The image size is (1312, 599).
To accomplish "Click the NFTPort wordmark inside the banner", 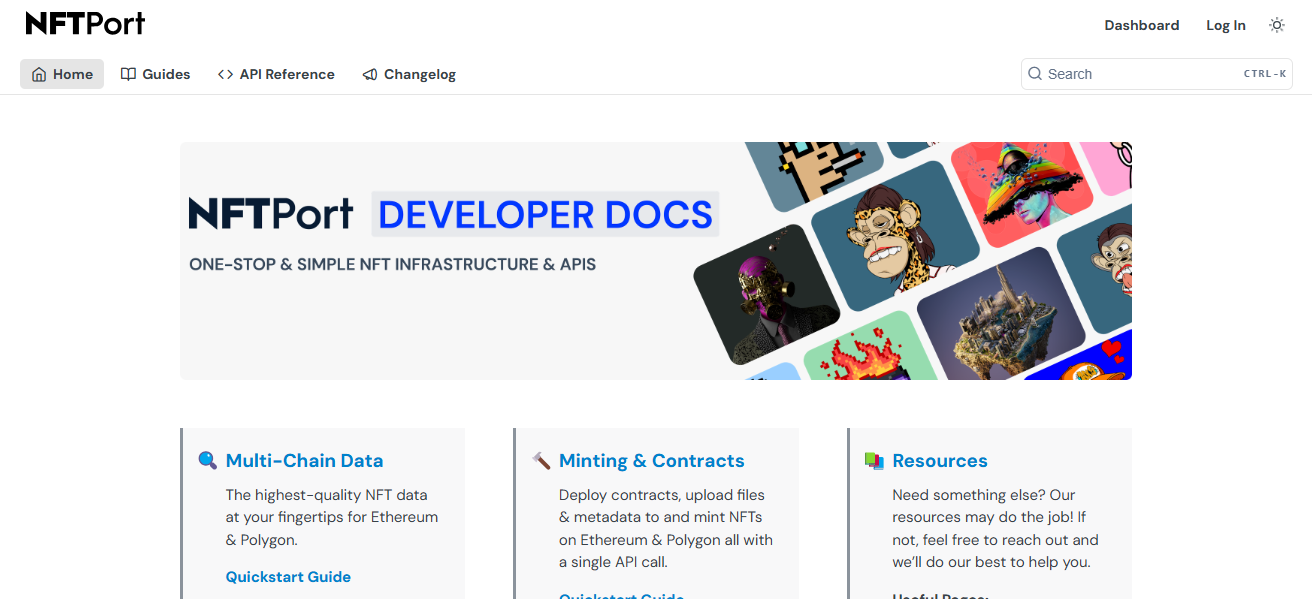I will coord(271,214).
